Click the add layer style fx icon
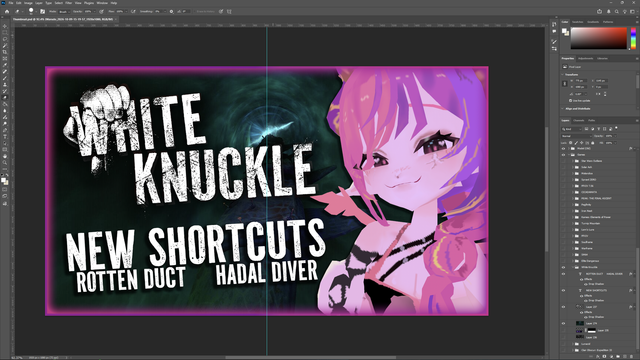 (x=598, y=356)
